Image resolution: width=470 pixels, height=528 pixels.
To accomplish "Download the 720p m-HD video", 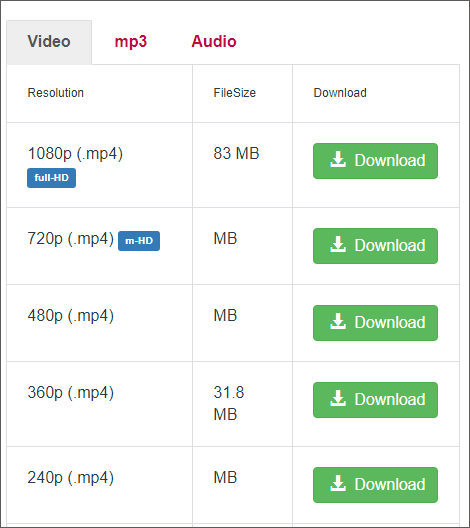I will [x=375, y=246].
